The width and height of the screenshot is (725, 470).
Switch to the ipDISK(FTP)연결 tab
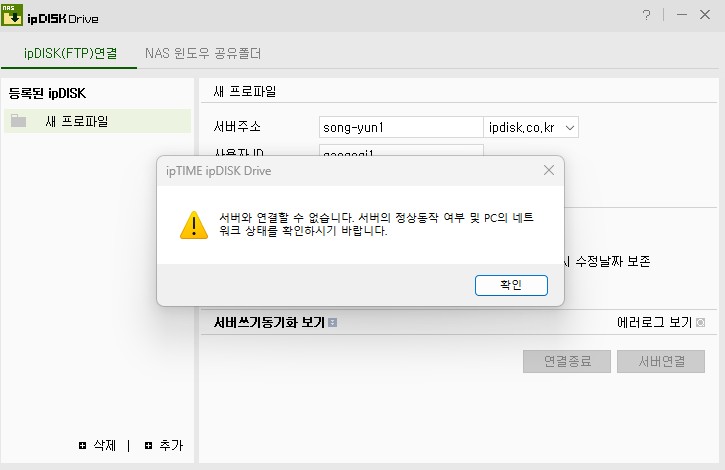click(x=70, y=53)
